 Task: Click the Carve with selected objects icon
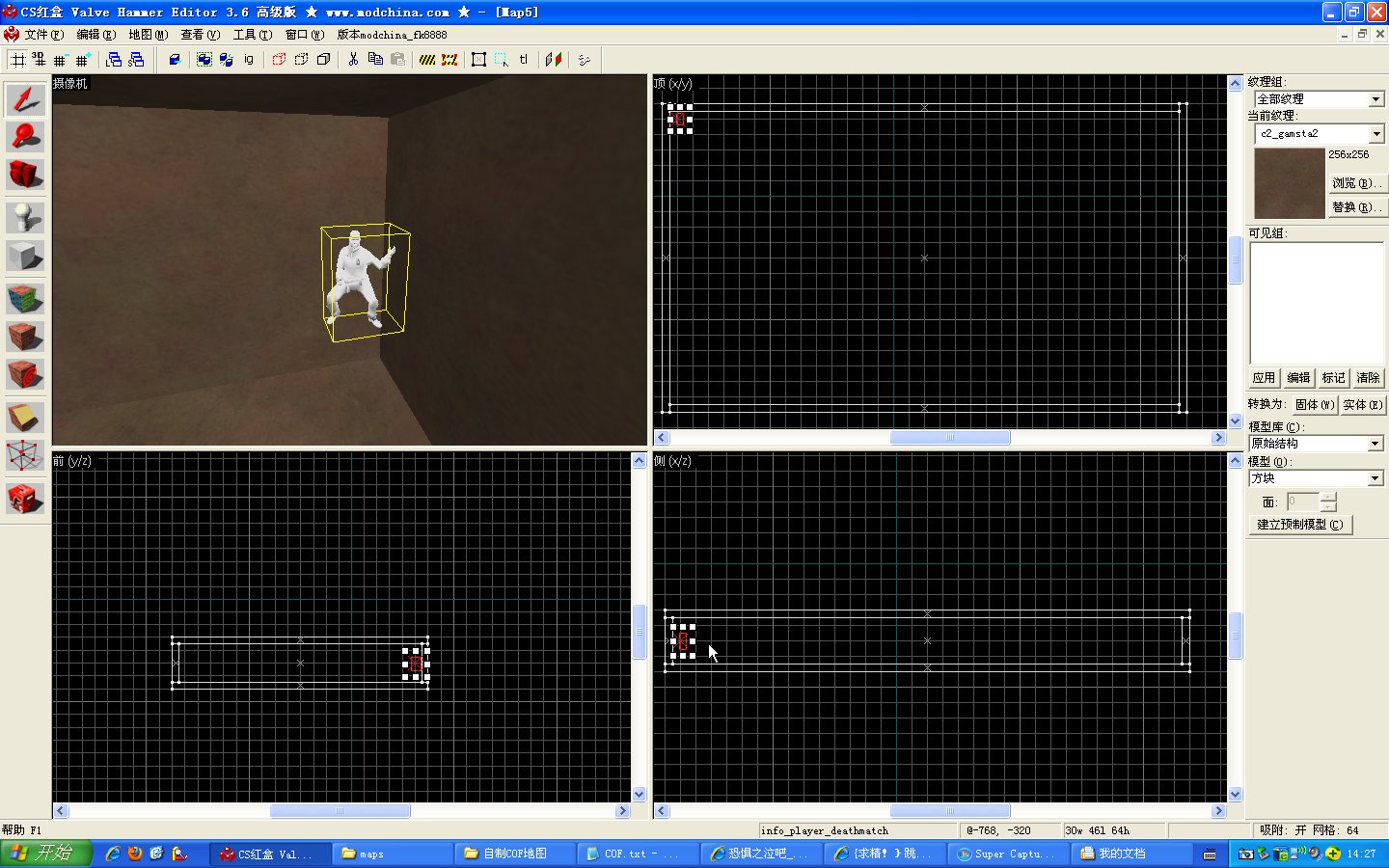175,60
